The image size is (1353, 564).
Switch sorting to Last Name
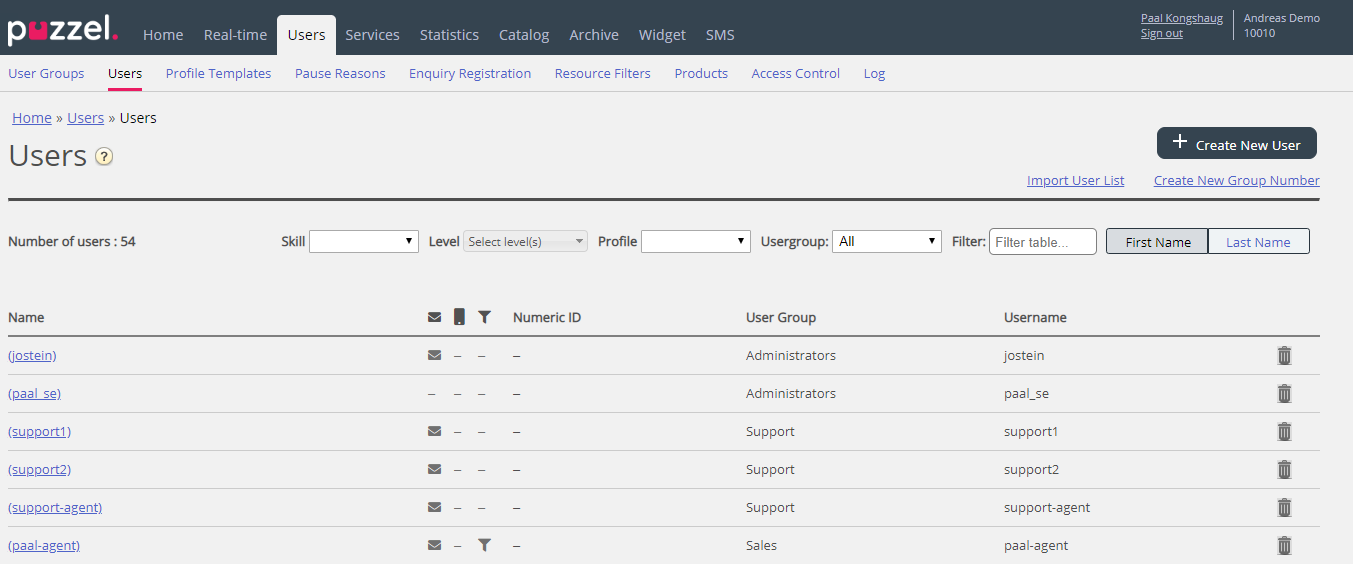[x=1258, y=242]
